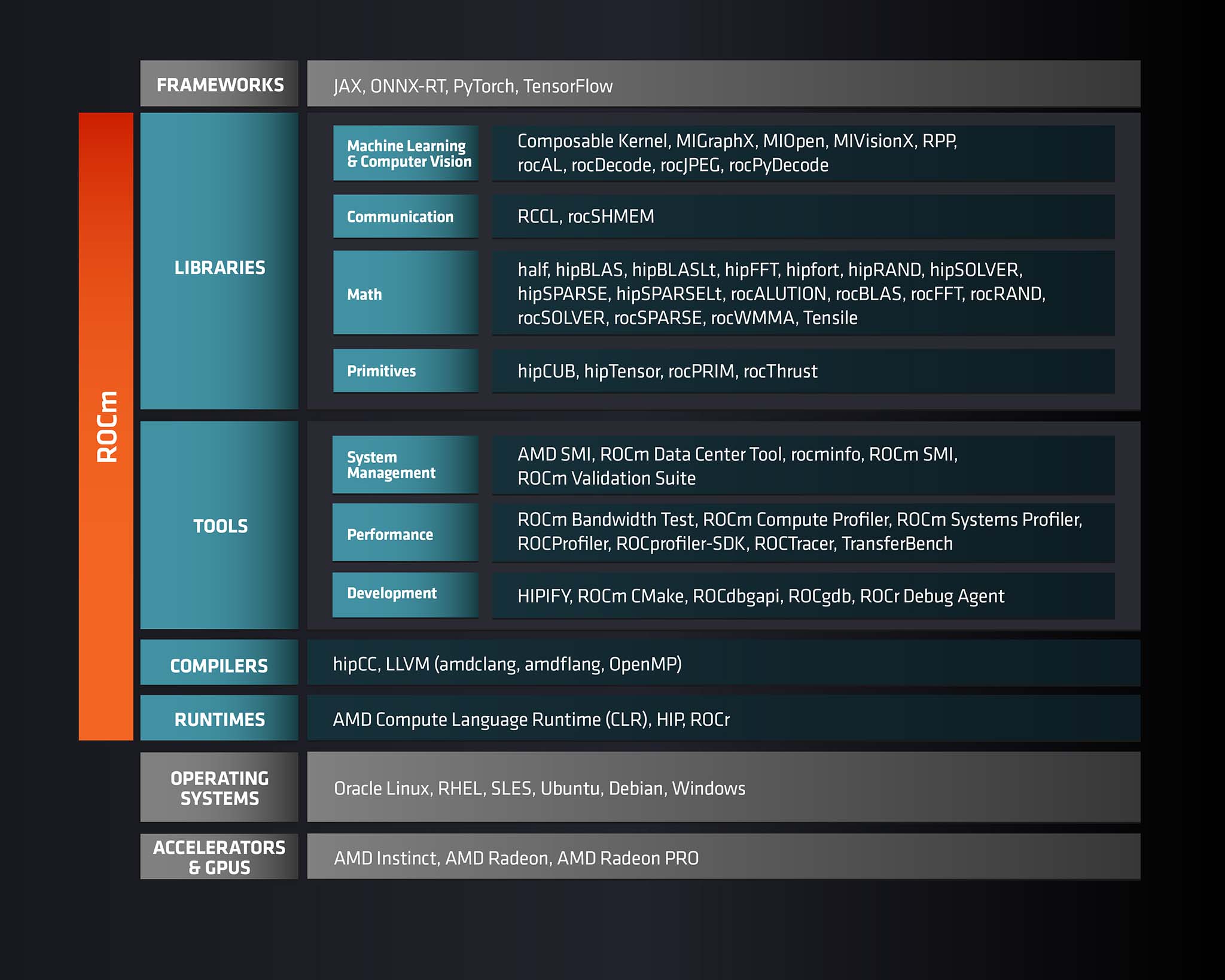
Task: Select "ROCm Compute Profiler"
Action: pos(796,520)
